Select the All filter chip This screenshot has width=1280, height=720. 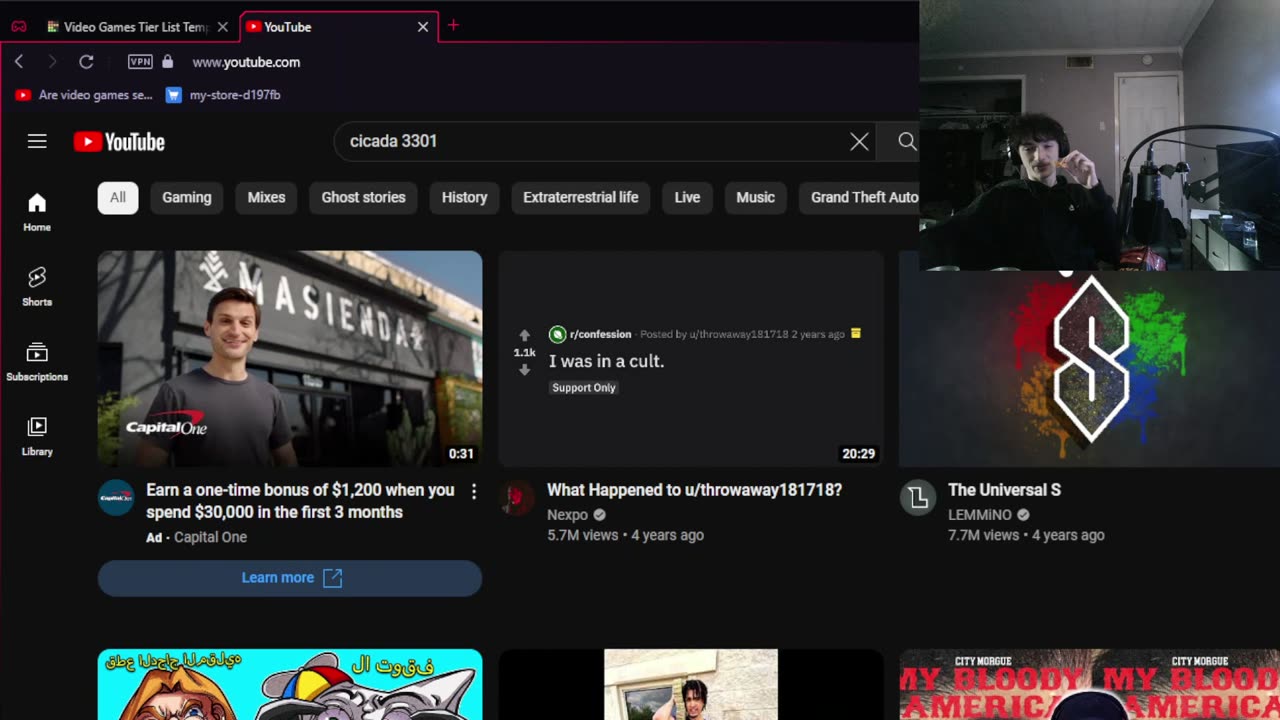pyautogui.click(x=118, y=197)
